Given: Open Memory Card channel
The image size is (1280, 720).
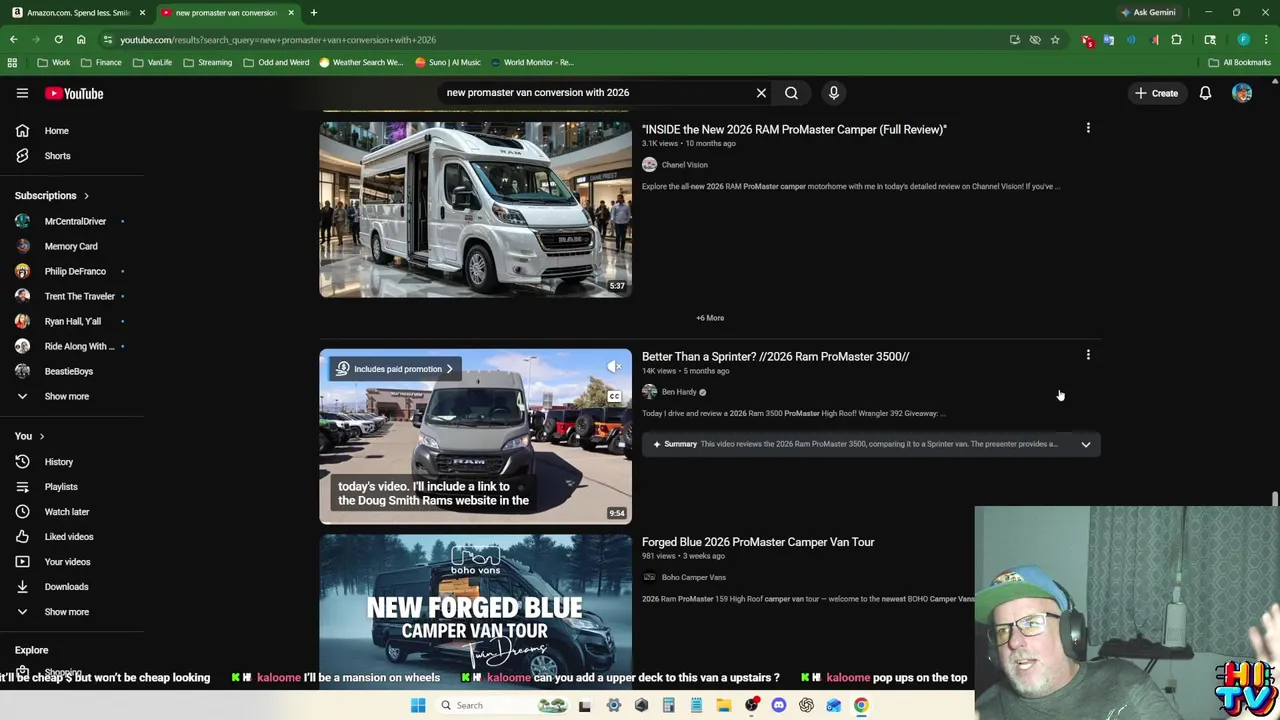Looking at the screenshot, I should [x=72, y=246].
